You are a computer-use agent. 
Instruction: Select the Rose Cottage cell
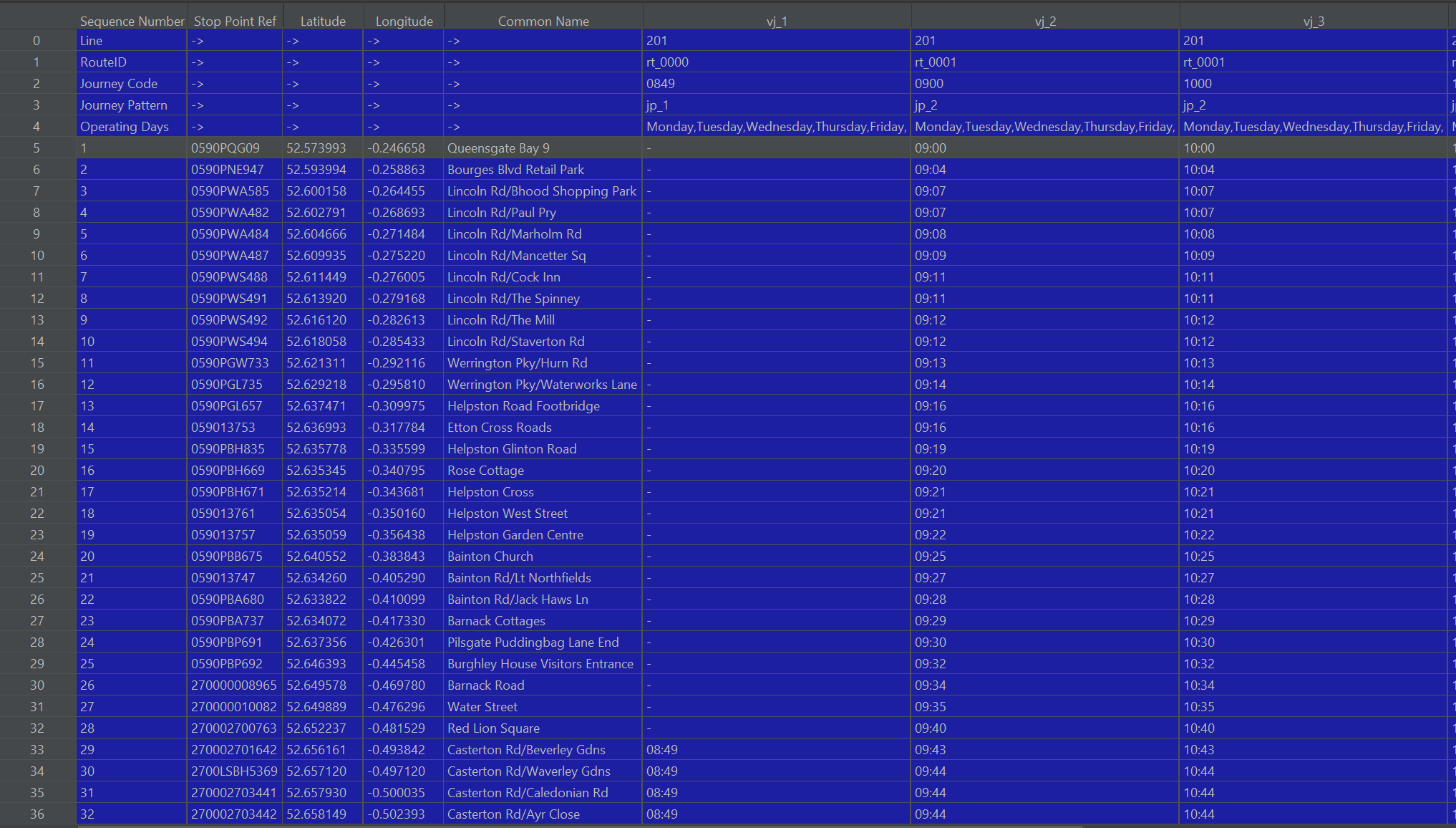543,471
